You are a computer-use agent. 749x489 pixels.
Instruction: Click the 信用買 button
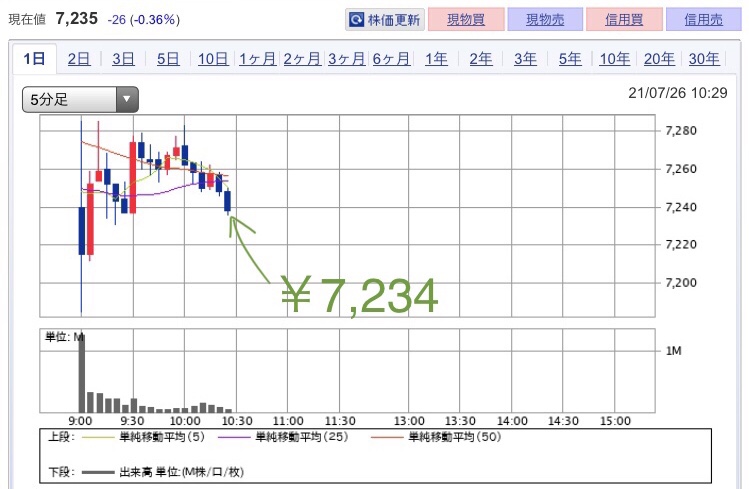coord(624,20)
